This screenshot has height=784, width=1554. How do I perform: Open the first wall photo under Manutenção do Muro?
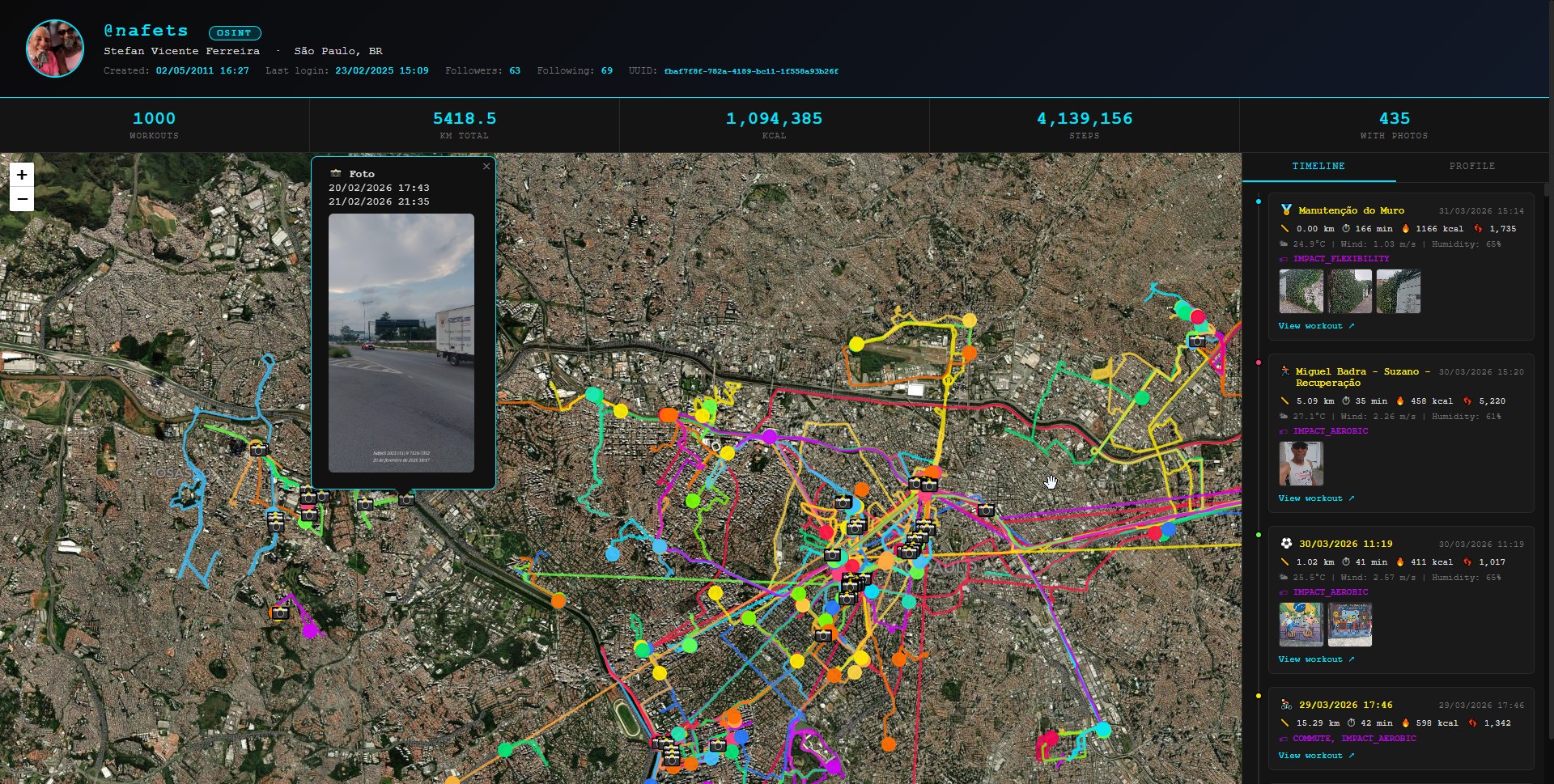pyautogui.click(x=1301, y=291)
